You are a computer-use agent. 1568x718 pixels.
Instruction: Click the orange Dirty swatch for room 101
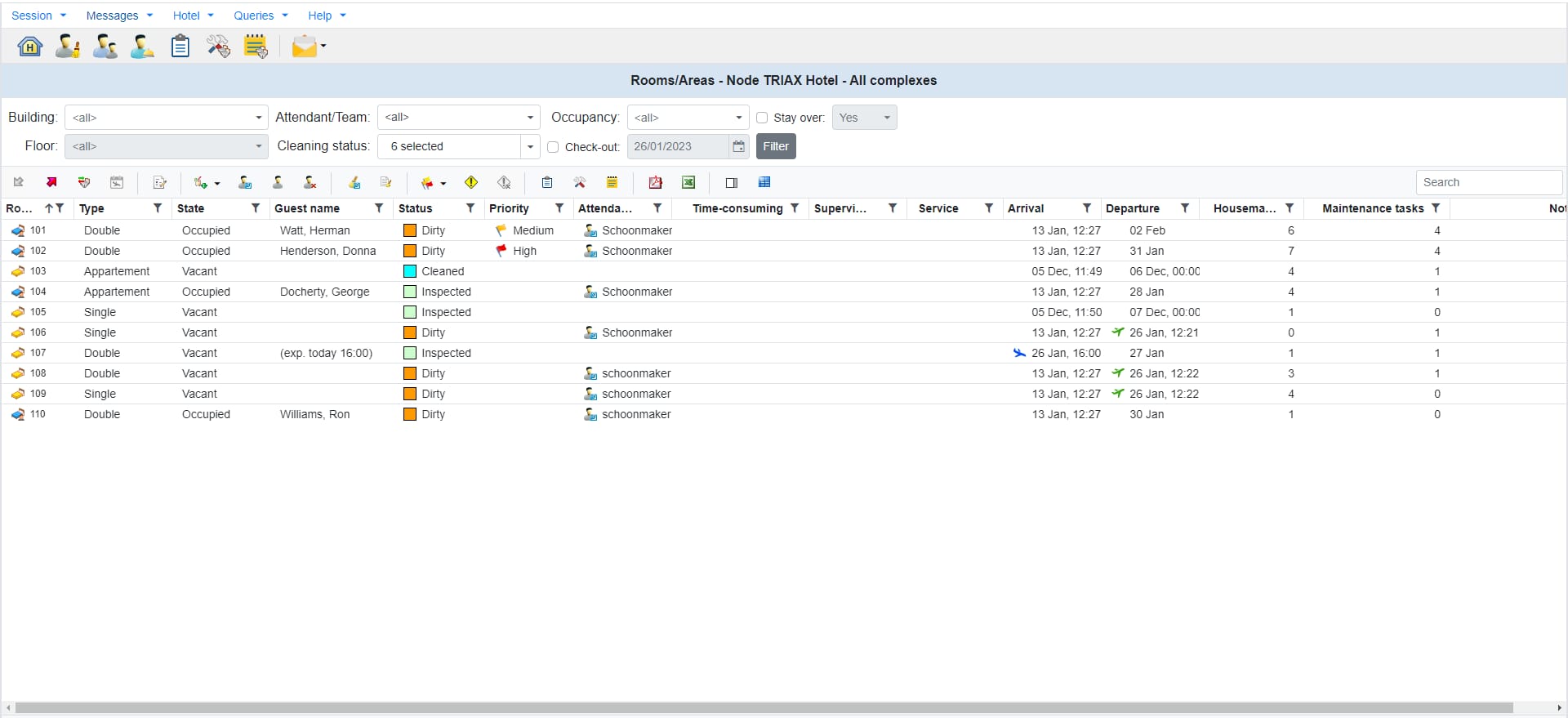pos(410,230)
